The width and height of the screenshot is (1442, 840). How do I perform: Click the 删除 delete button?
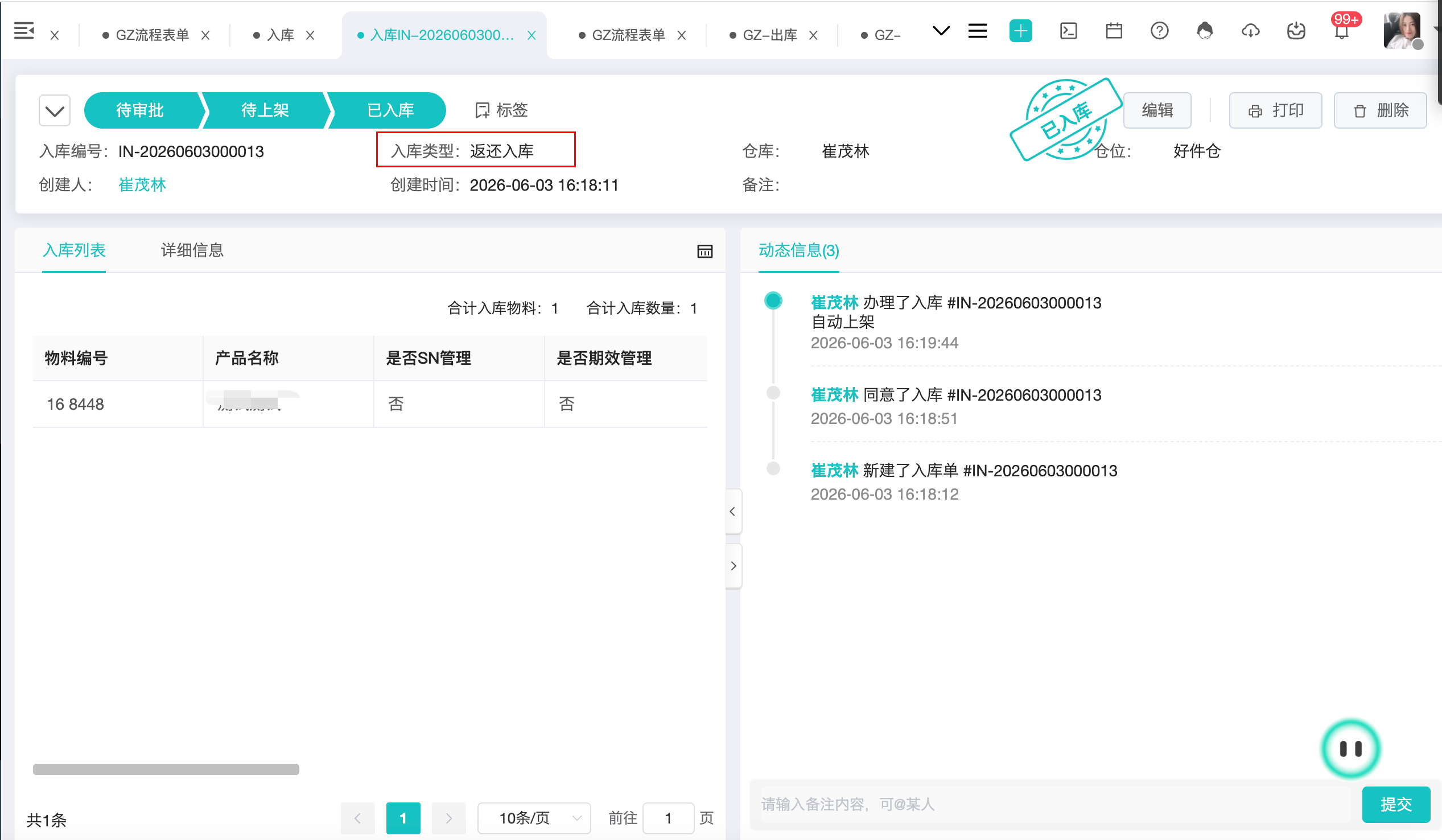point(1379,110)
